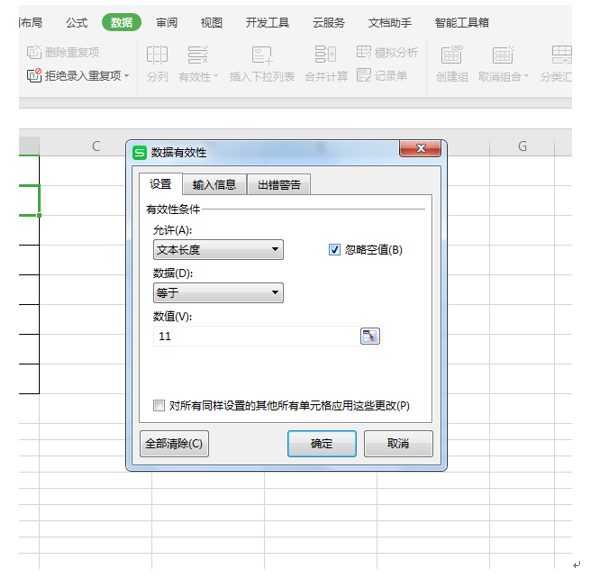Click the 全部清除 button
This screenshot has width=591, height=579.
(x=174, y=443)
